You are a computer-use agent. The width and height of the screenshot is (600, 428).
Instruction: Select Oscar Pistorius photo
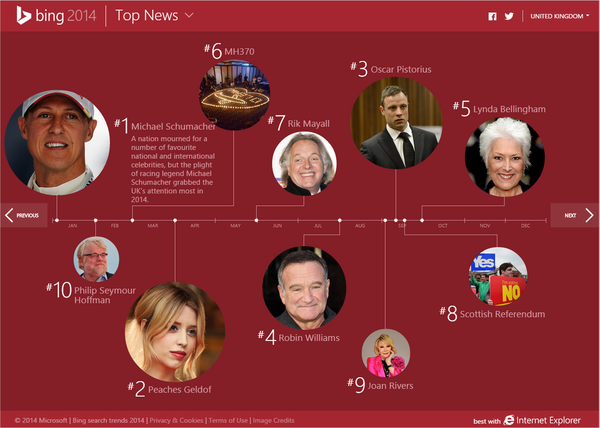tap(396, 123)
